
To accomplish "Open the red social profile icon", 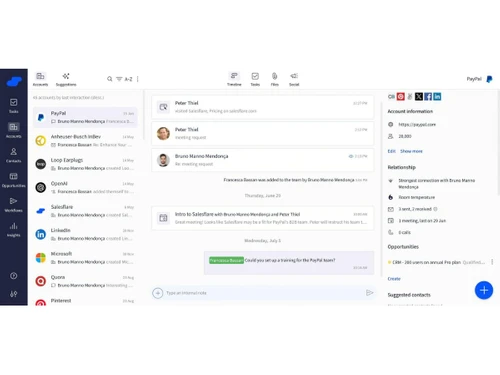I will coord(401,97).
